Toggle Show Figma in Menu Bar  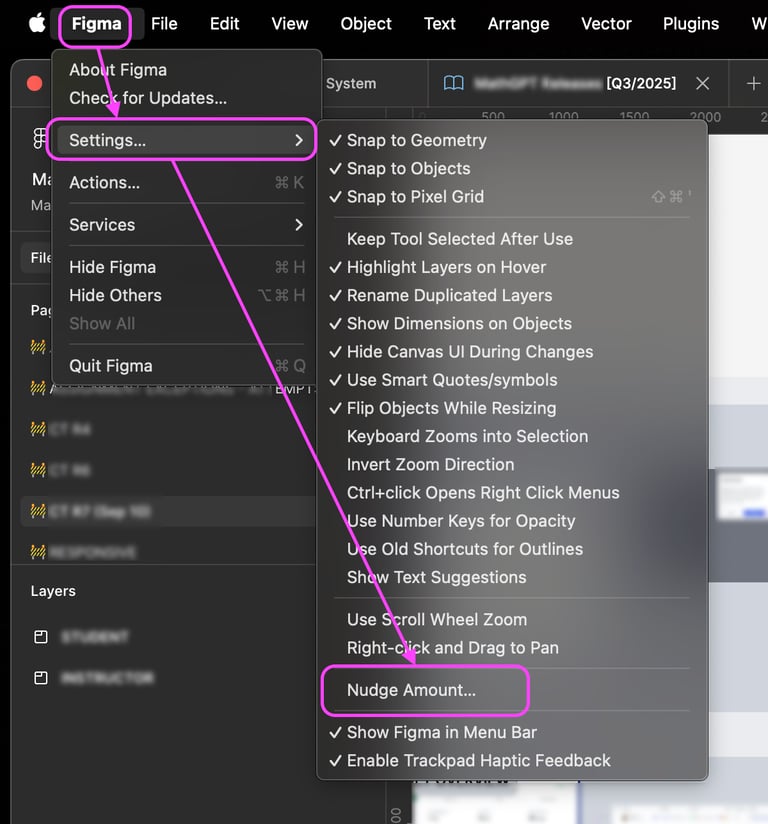512,733
